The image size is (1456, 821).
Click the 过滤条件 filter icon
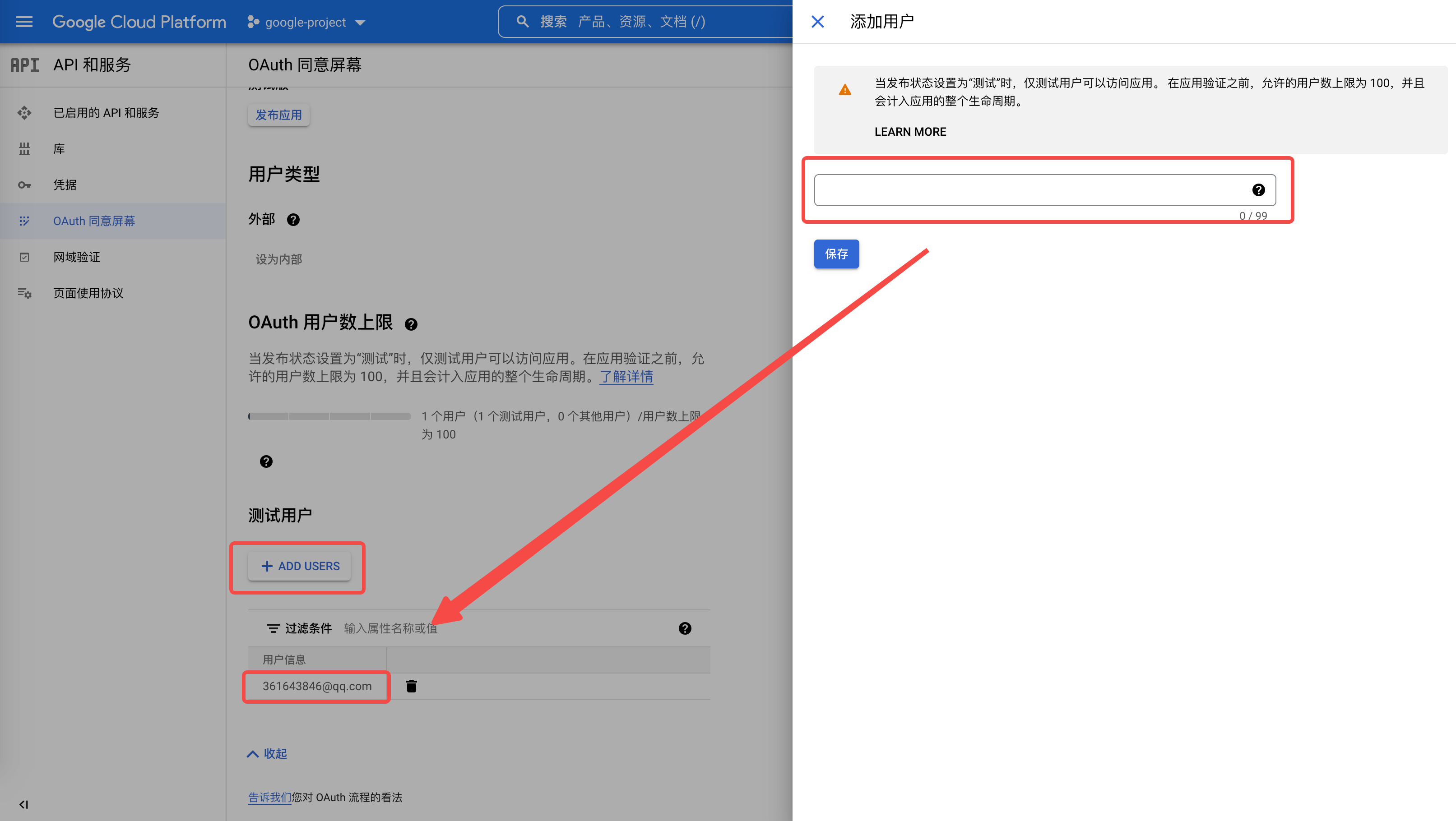[x=273, y=628]
